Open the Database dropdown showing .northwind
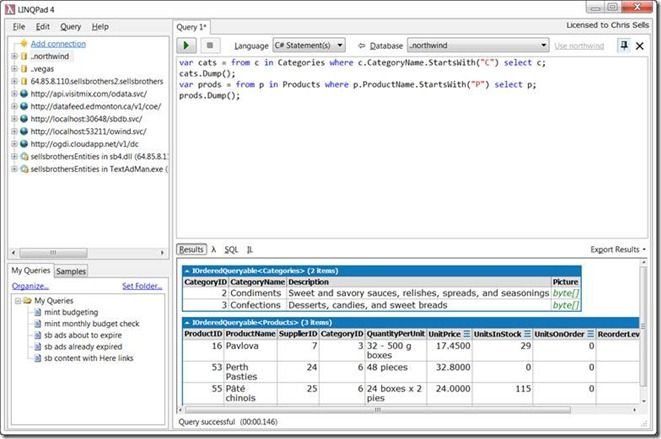Screen dimensions: 661x439 (x=478, y=45)
